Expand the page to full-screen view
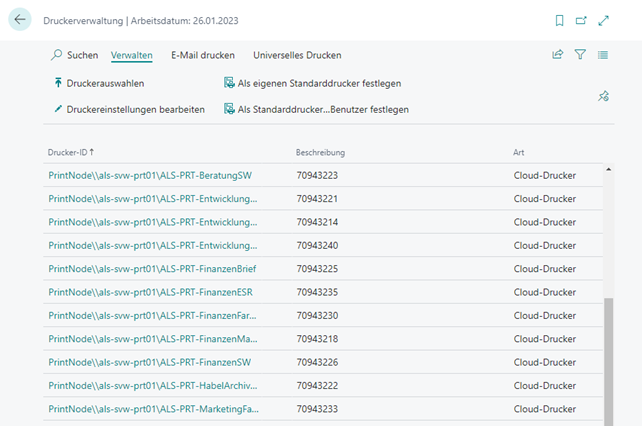The height and width of the screenshot is (426, 642). tap(603, 20)
